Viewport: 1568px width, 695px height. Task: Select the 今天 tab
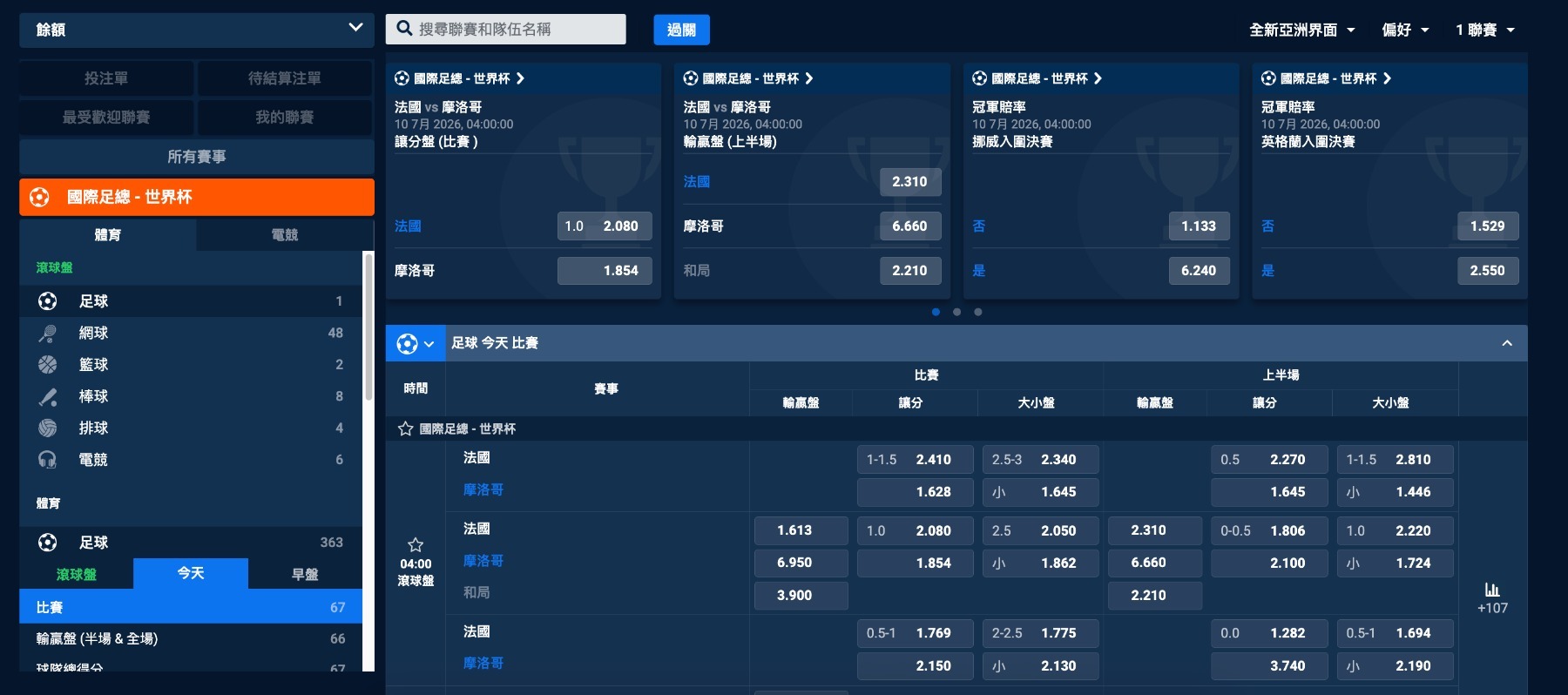coord(191,573)
